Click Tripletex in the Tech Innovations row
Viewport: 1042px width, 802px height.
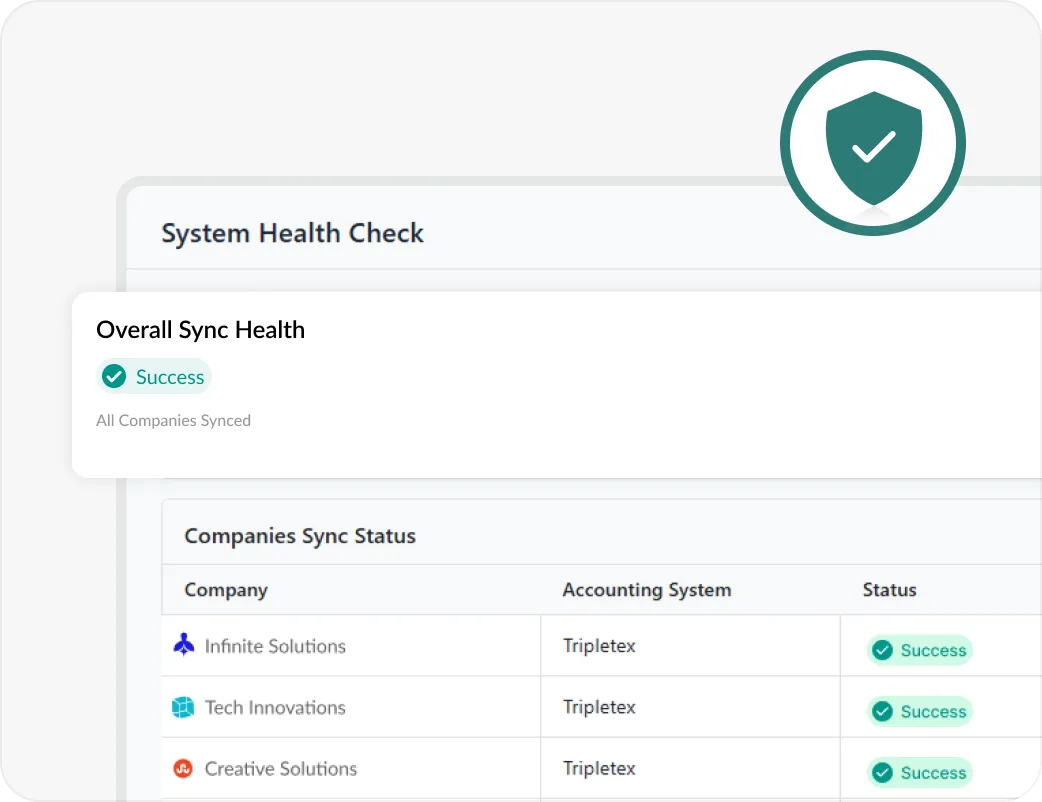599,706
